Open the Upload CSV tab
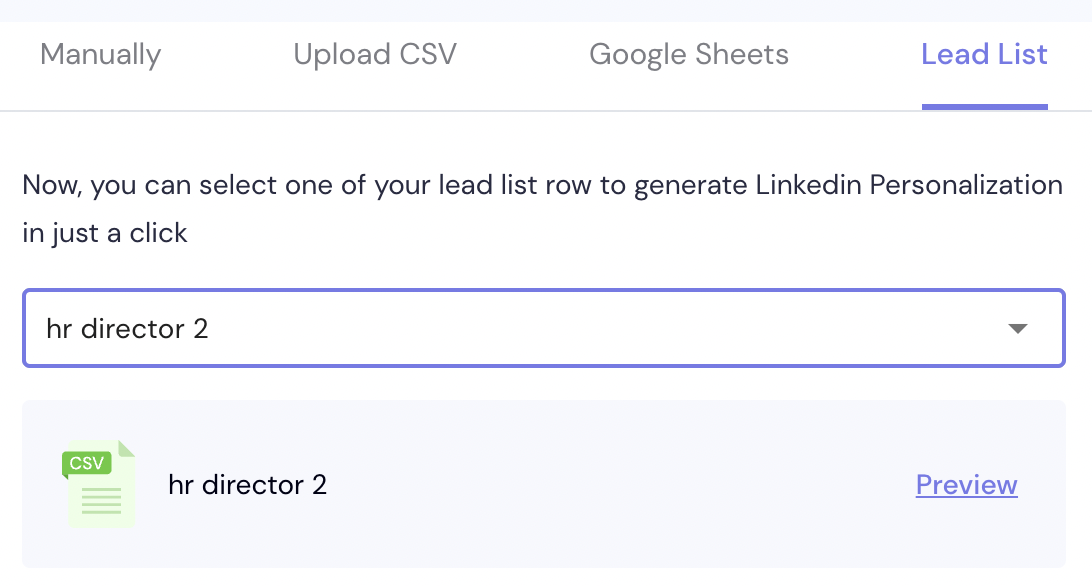The height and width of the screenshot is (586, 1092). [375, 54]
